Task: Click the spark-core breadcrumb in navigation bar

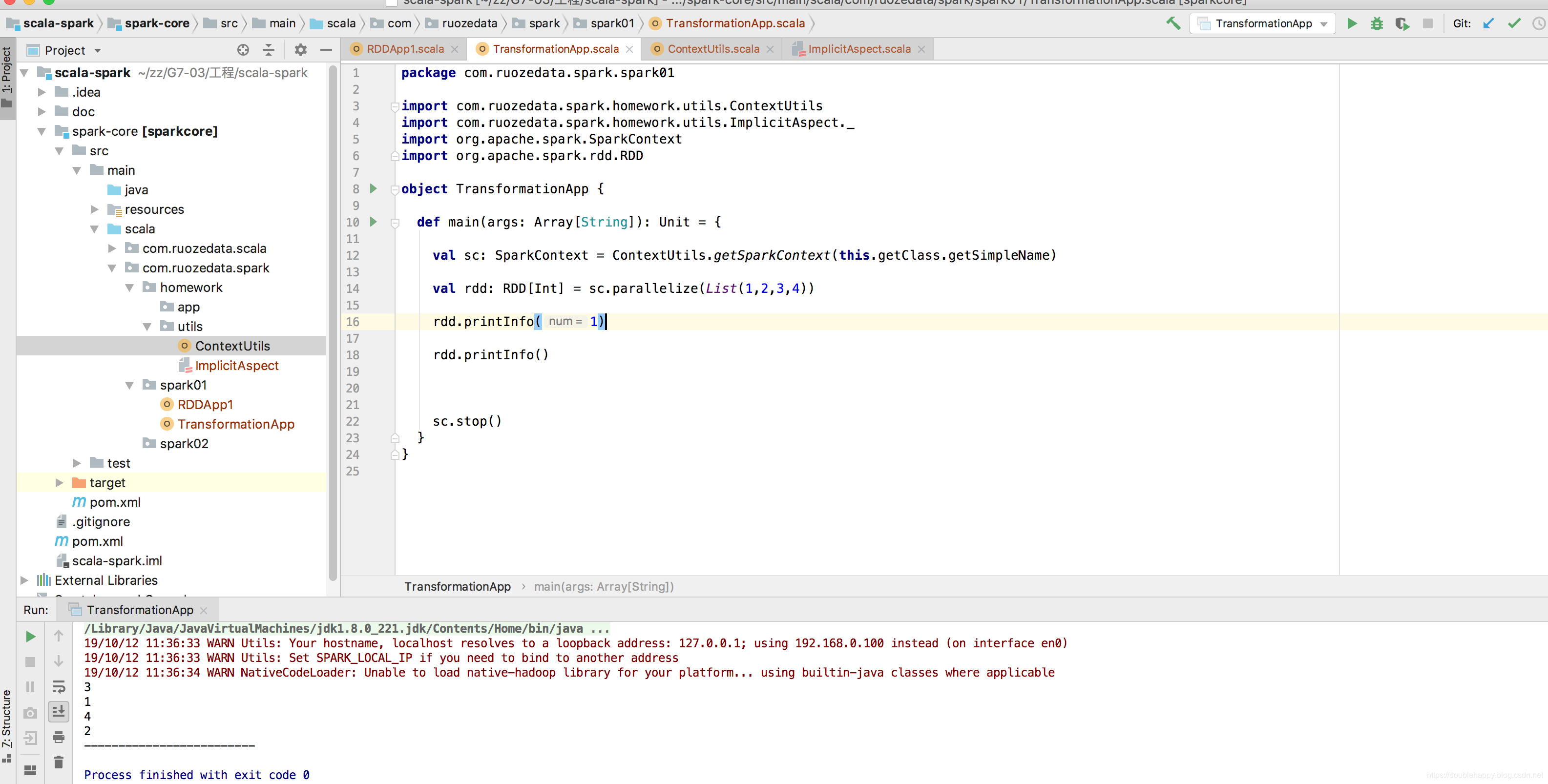Action: [x=156, y=23]
